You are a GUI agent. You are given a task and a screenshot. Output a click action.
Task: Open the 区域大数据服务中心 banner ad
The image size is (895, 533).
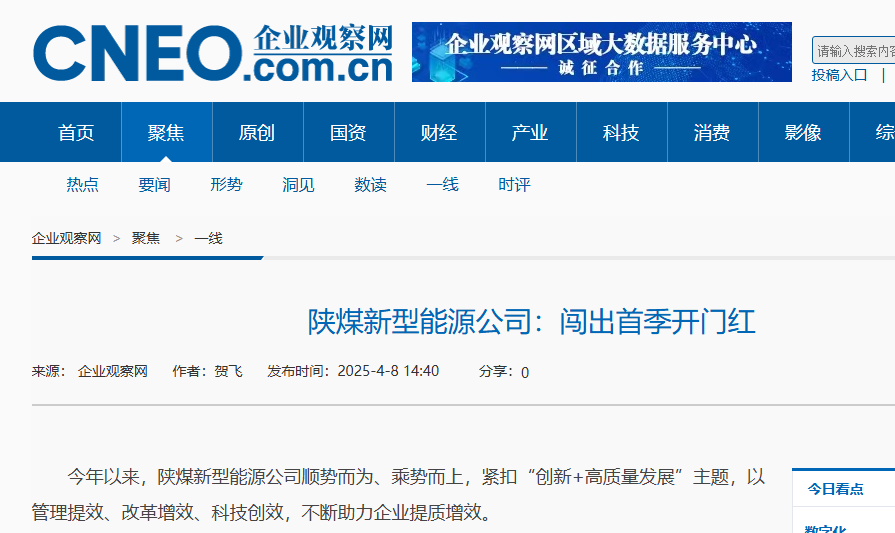click(601, 52)
